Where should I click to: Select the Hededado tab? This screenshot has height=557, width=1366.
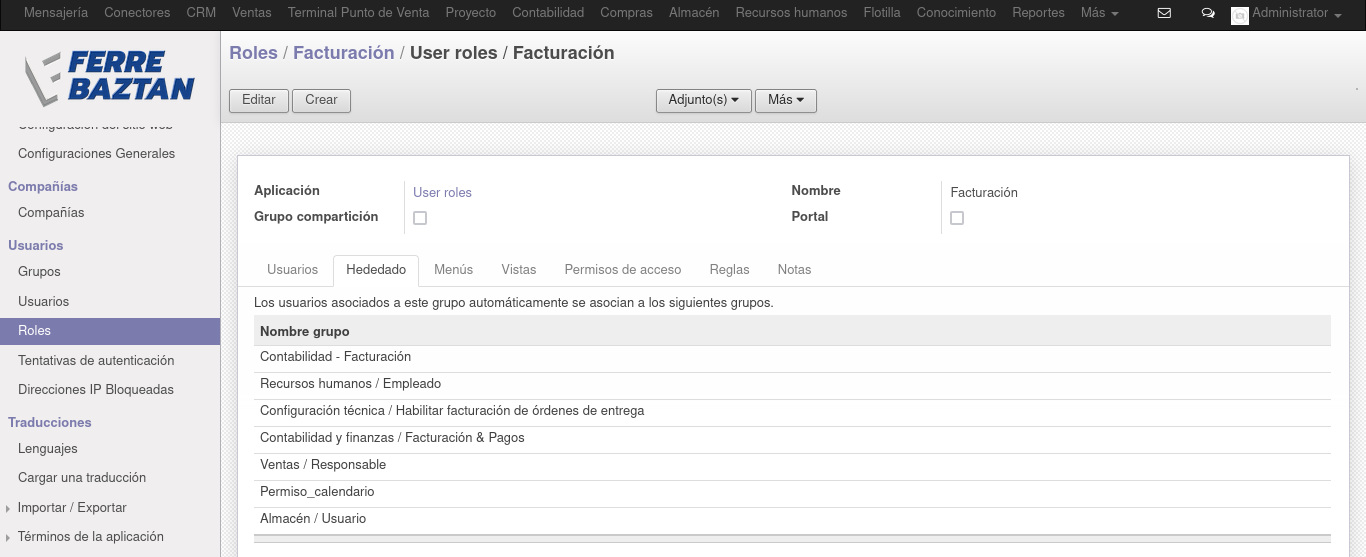376,270
